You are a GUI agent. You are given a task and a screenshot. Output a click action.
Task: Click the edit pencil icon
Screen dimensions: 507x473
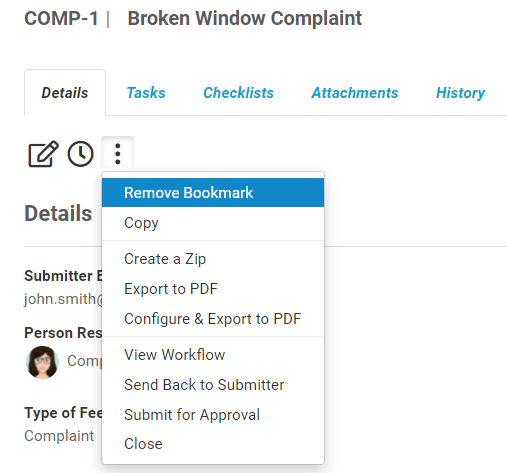(43, 154)
